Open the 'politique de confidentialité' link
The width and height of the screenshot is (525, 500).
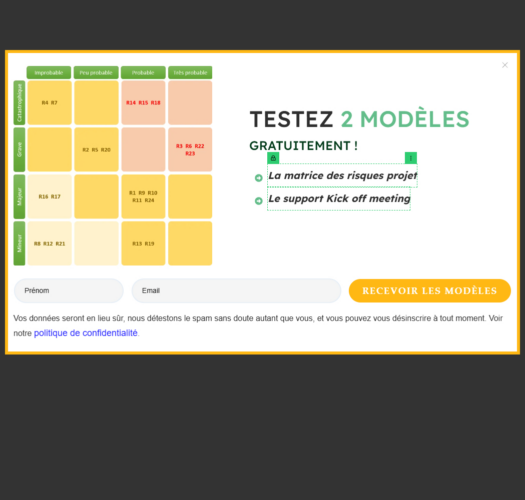[x=86, y=333]
